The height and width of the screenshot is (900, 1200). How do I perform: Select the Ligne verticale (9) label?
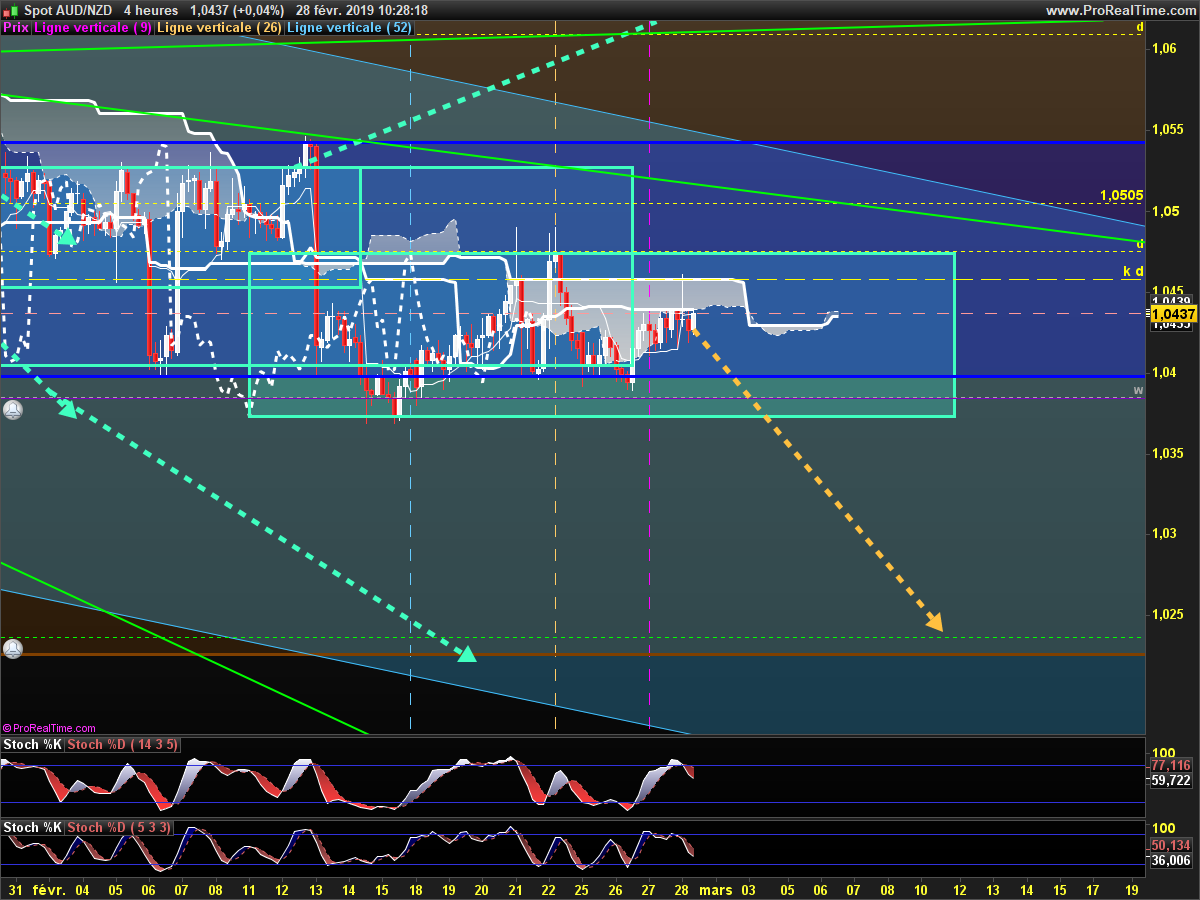click(93, 28)
